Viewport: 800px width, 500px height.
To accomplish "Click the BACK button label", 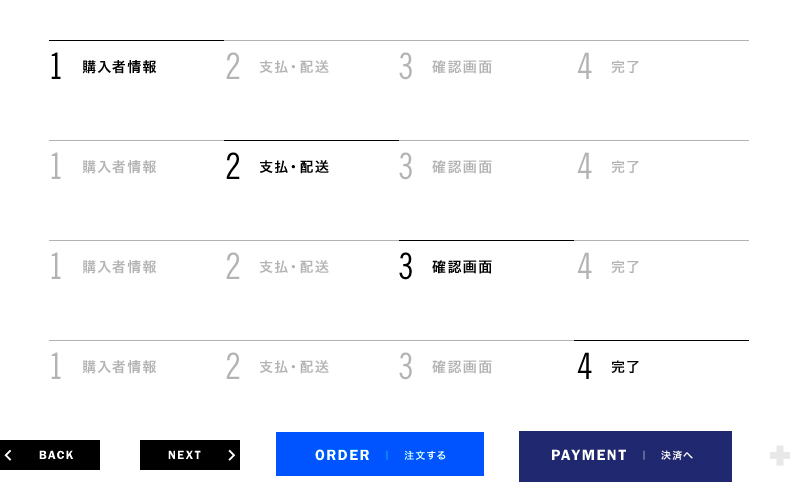I will pos(56,455).
